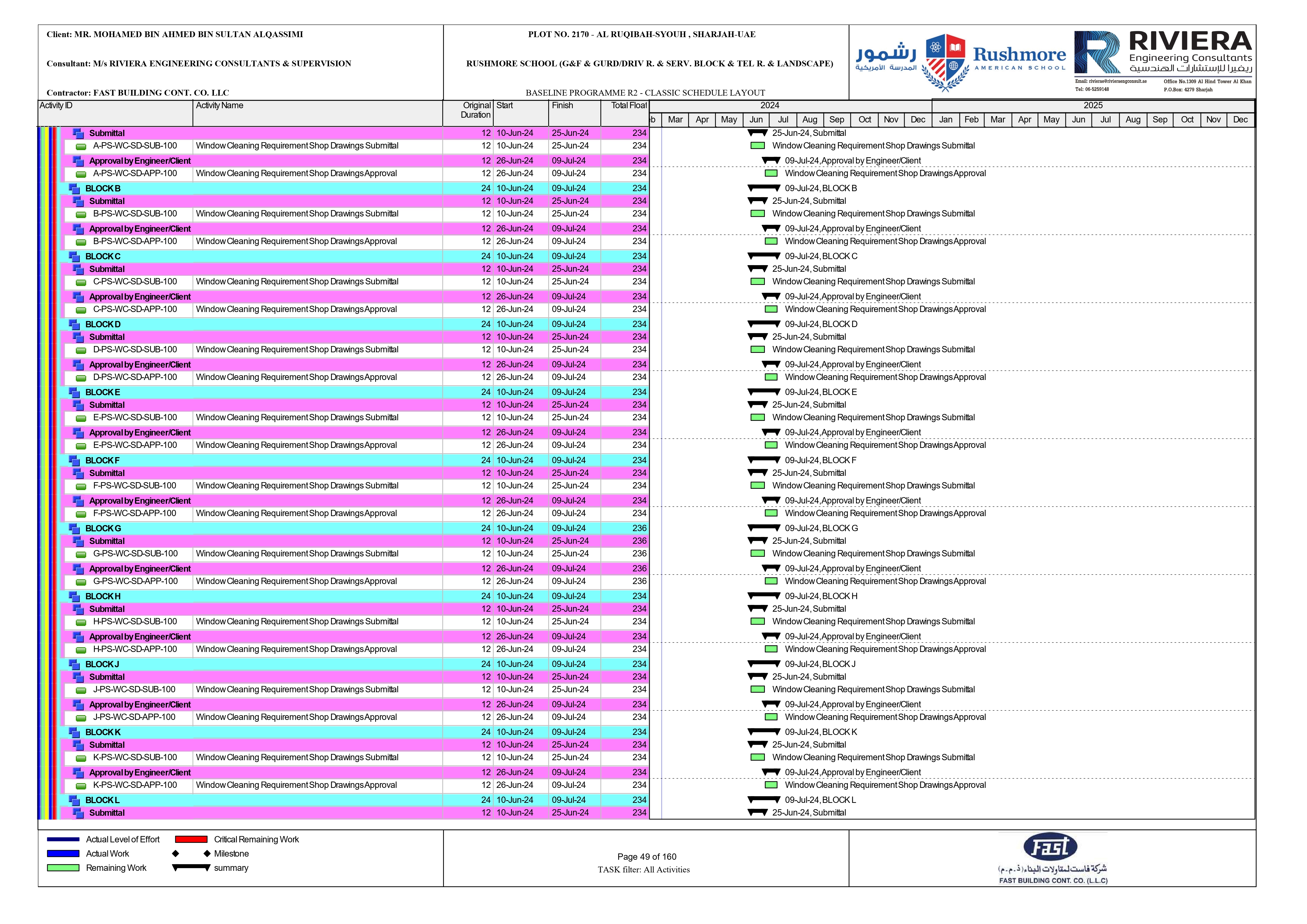This screenshot has height=924, width=1307.
Task: Click the summary bar legend symbol
Action: pos(191,868)
